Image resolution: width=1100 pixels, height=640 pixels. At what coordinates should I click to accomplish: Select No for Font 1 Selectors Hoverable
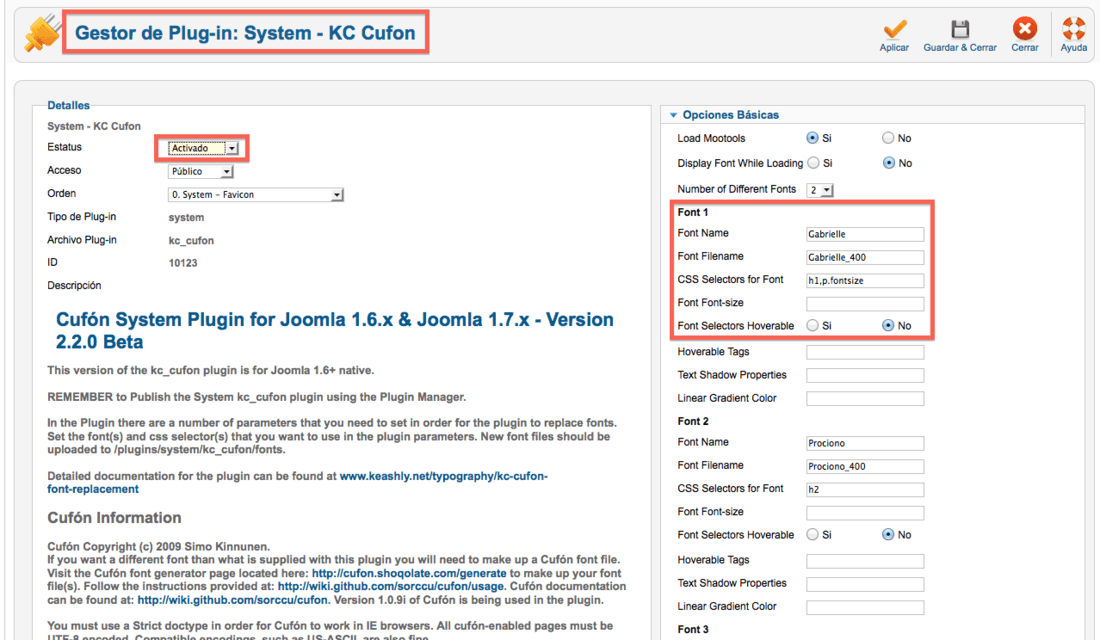[888, 326]
